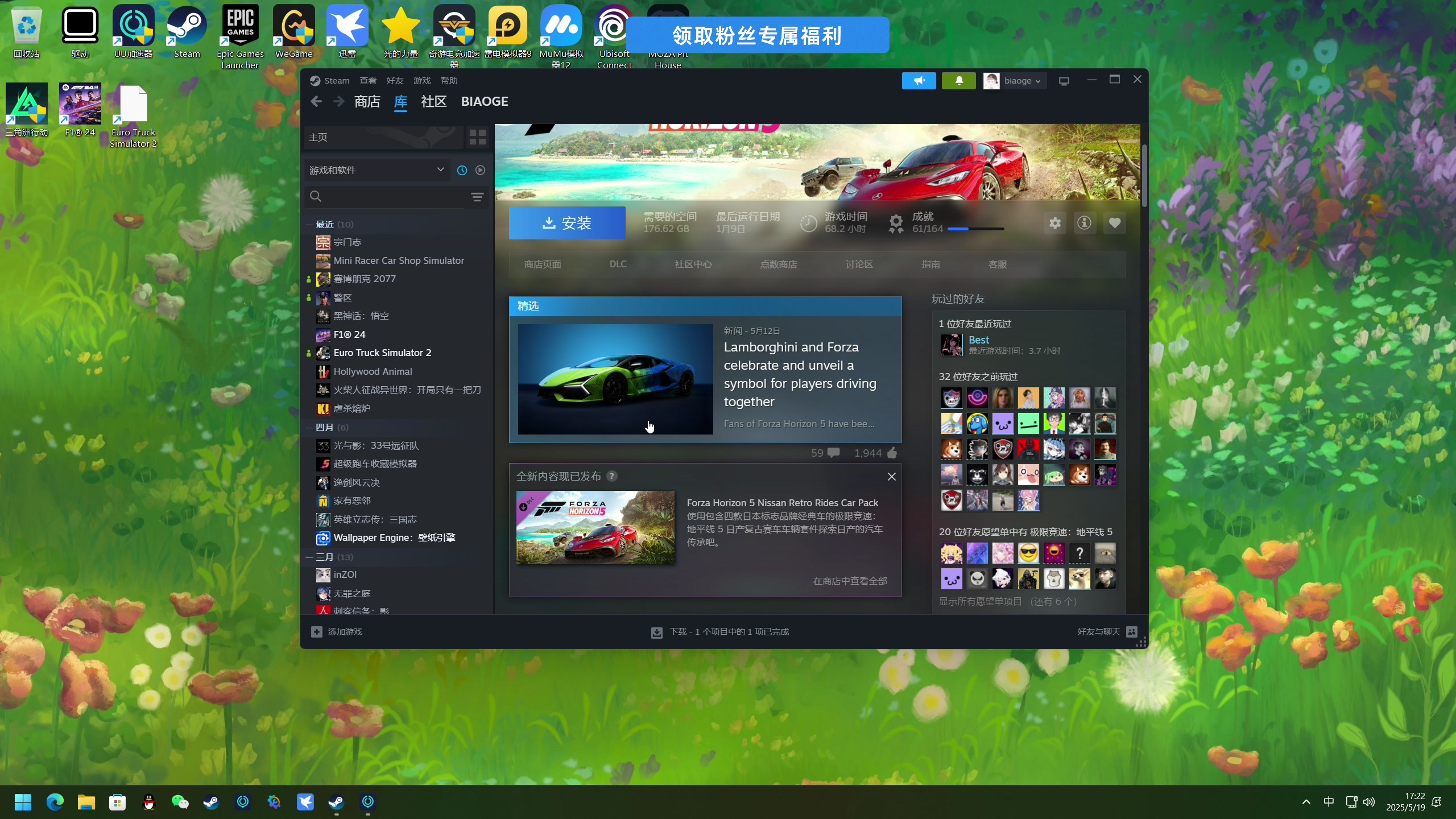Open UU加速器 desktop shortcut
This screenshot has height=819, width=1456.
coord(133,32)
